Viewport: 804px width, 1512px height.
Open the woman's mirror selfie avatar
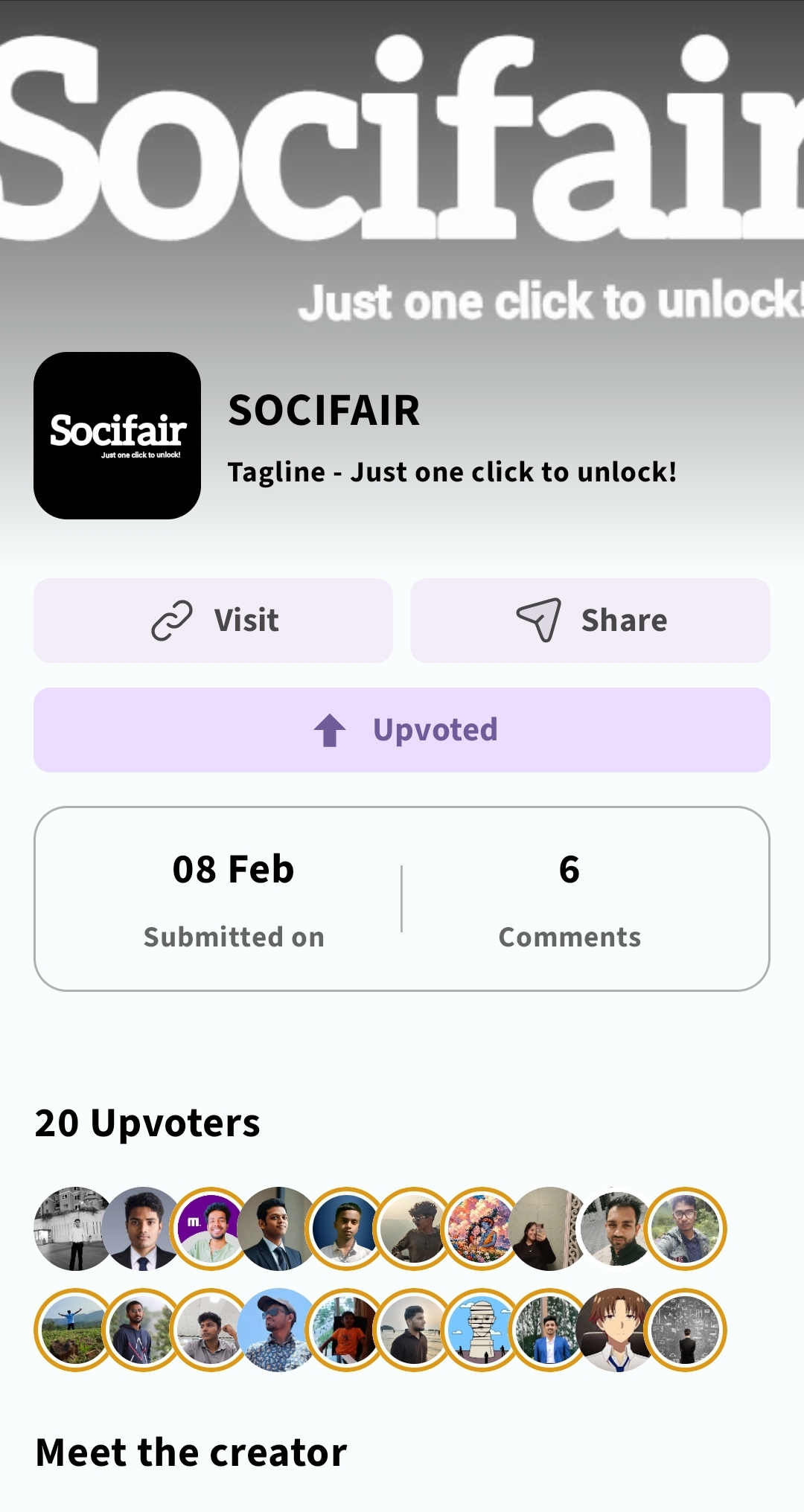549,1228
